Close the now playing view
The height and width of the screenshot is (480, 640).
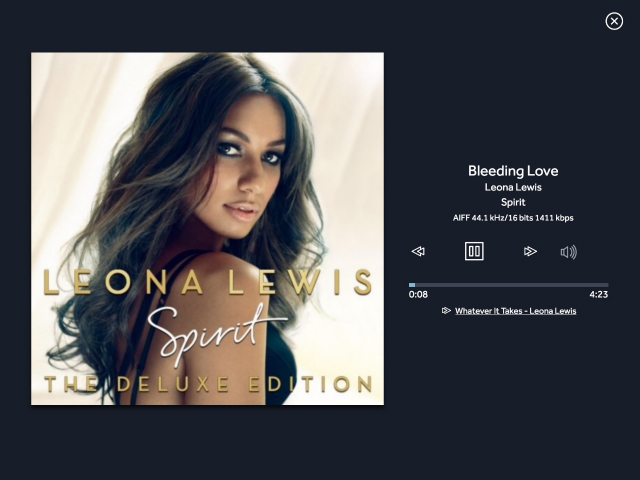coord(614,21)
